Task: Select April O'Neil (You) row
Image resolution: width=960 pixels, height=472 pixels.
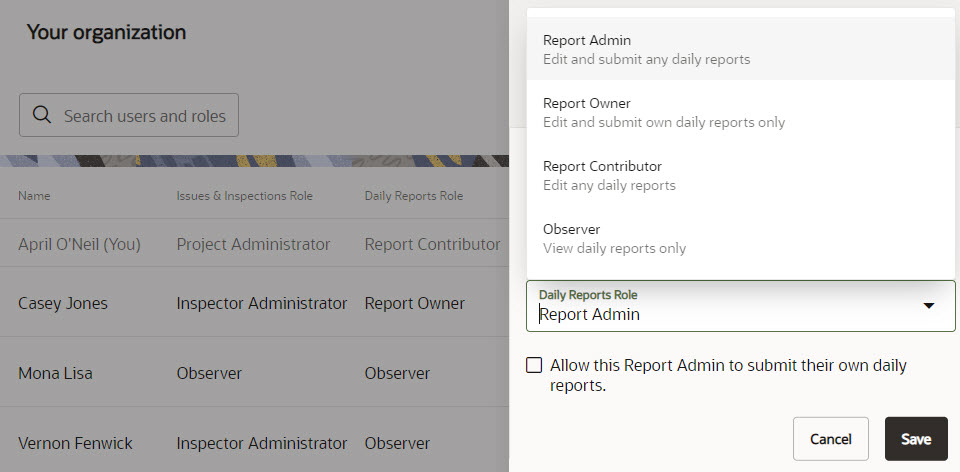Action: tap(254, 244)
